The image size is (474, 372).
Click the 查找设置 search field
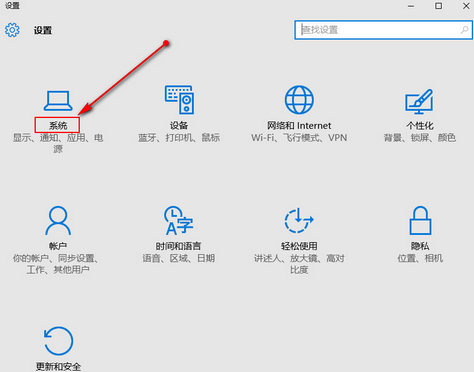tap(383, 30)
